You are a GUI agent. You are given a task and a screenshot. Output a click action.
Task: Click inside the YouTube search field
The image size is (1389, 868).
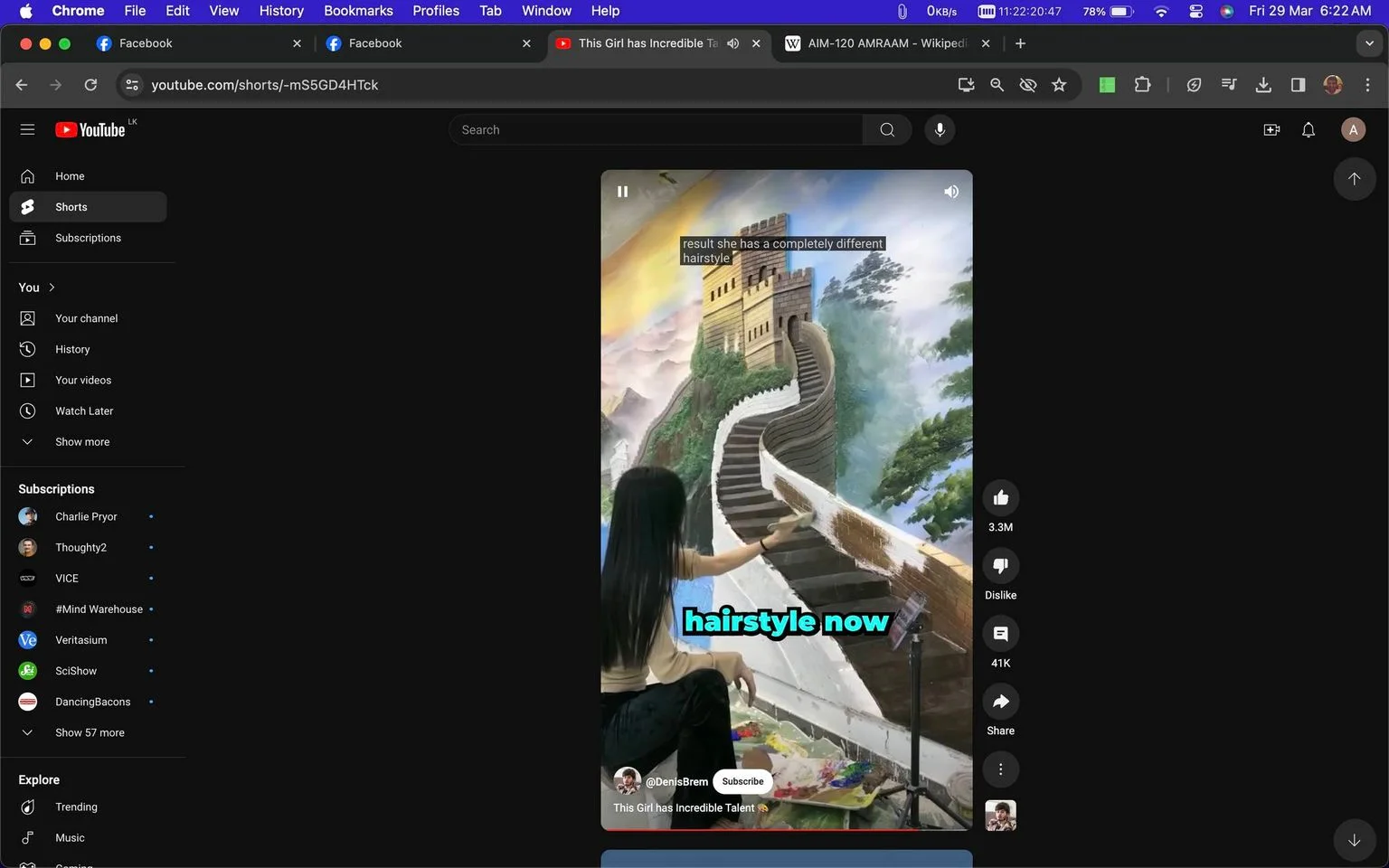[x=656, y=129]
